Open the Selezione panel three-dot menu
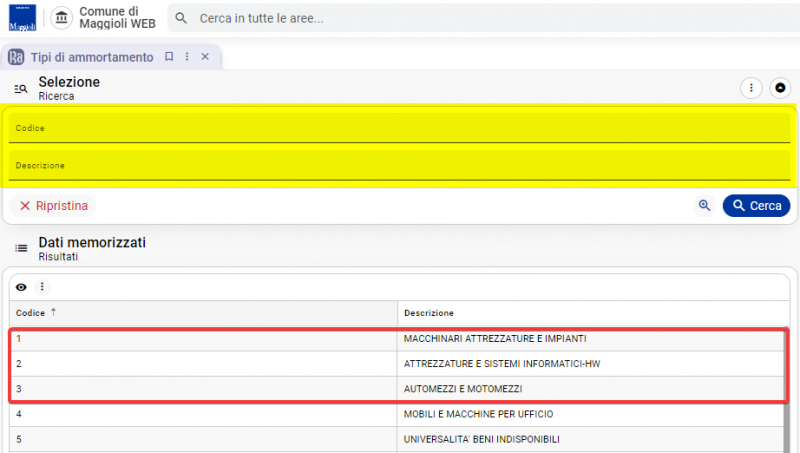 click(x=751, y=88)
